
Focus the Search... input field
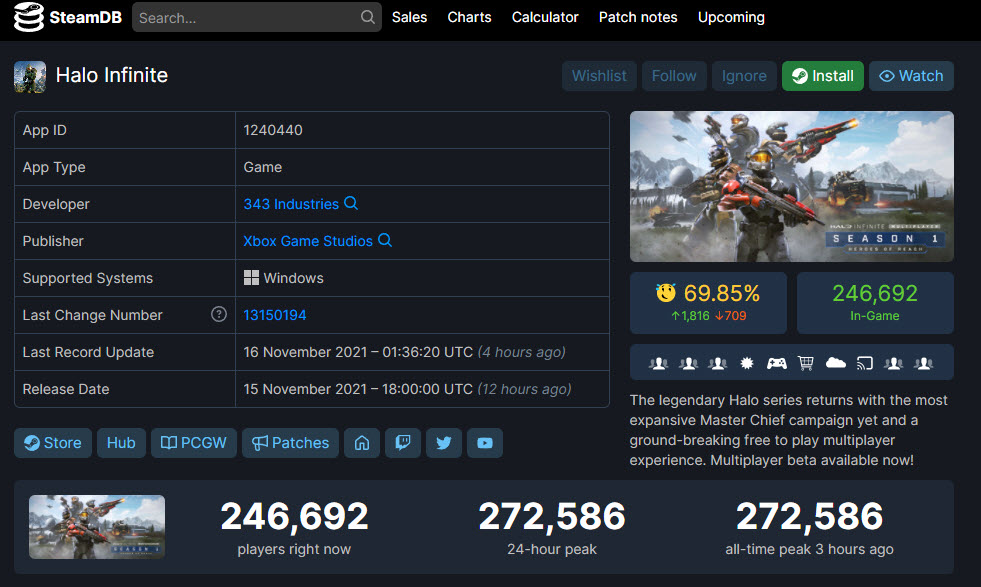(x=257, y=18)
